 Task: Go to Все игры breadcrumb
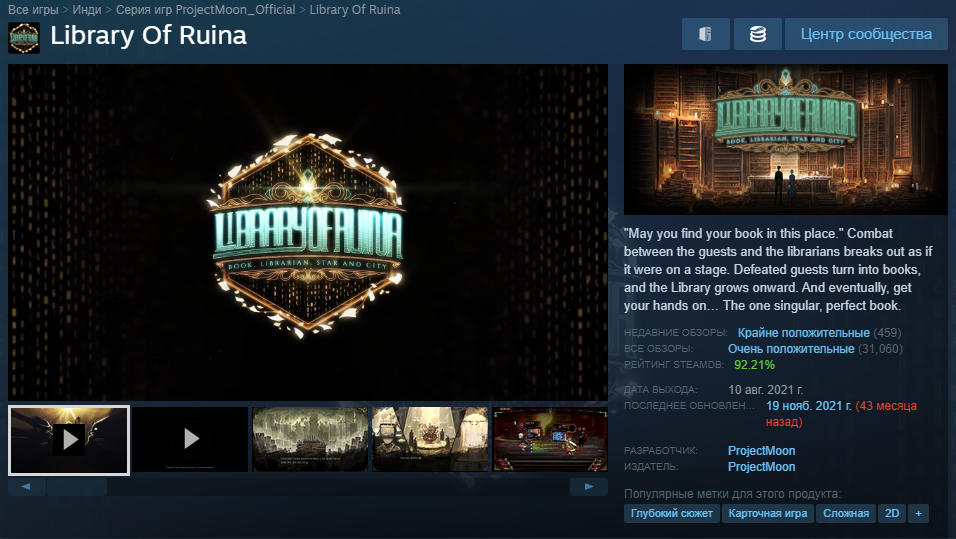(33, 10)
